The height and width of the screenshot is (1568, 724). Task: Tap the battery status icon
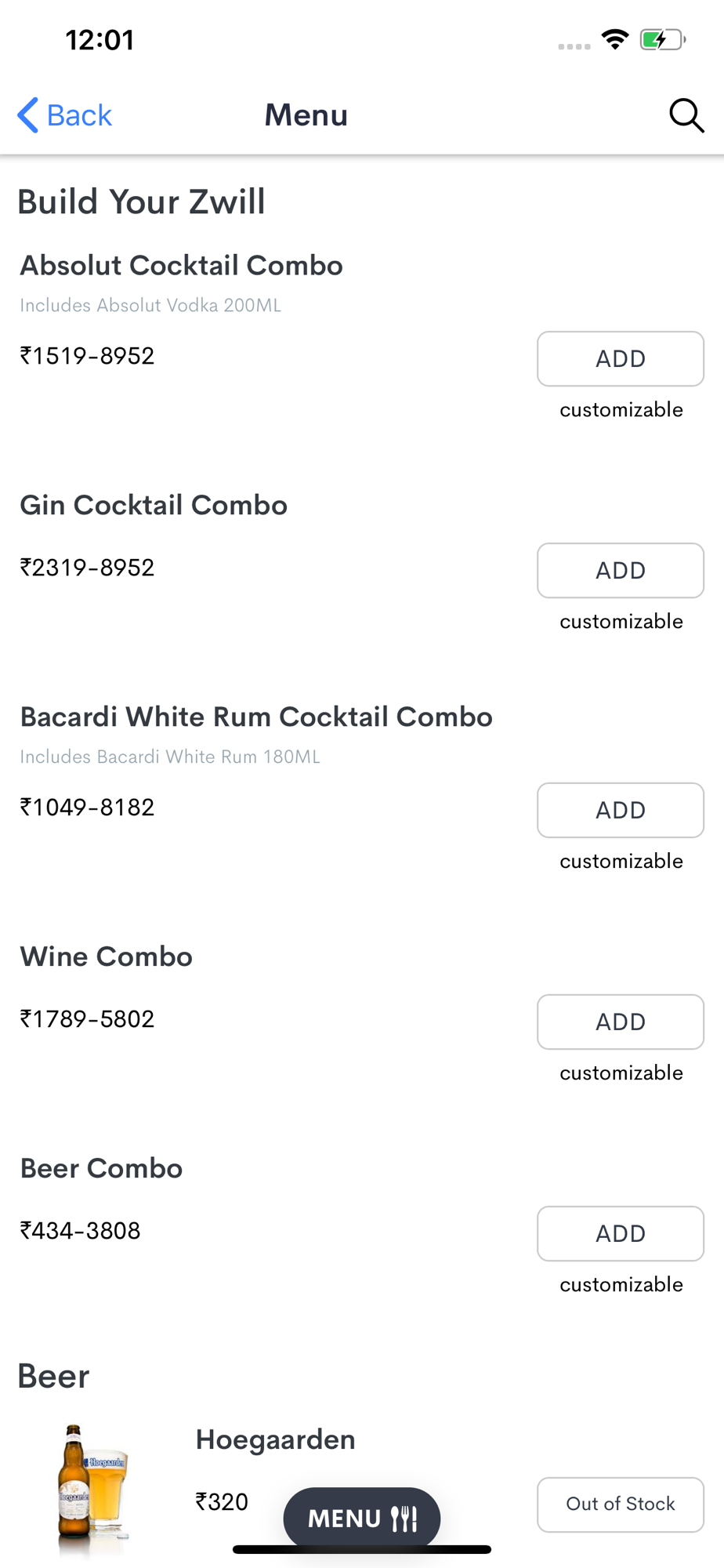[x=662, y=39]
